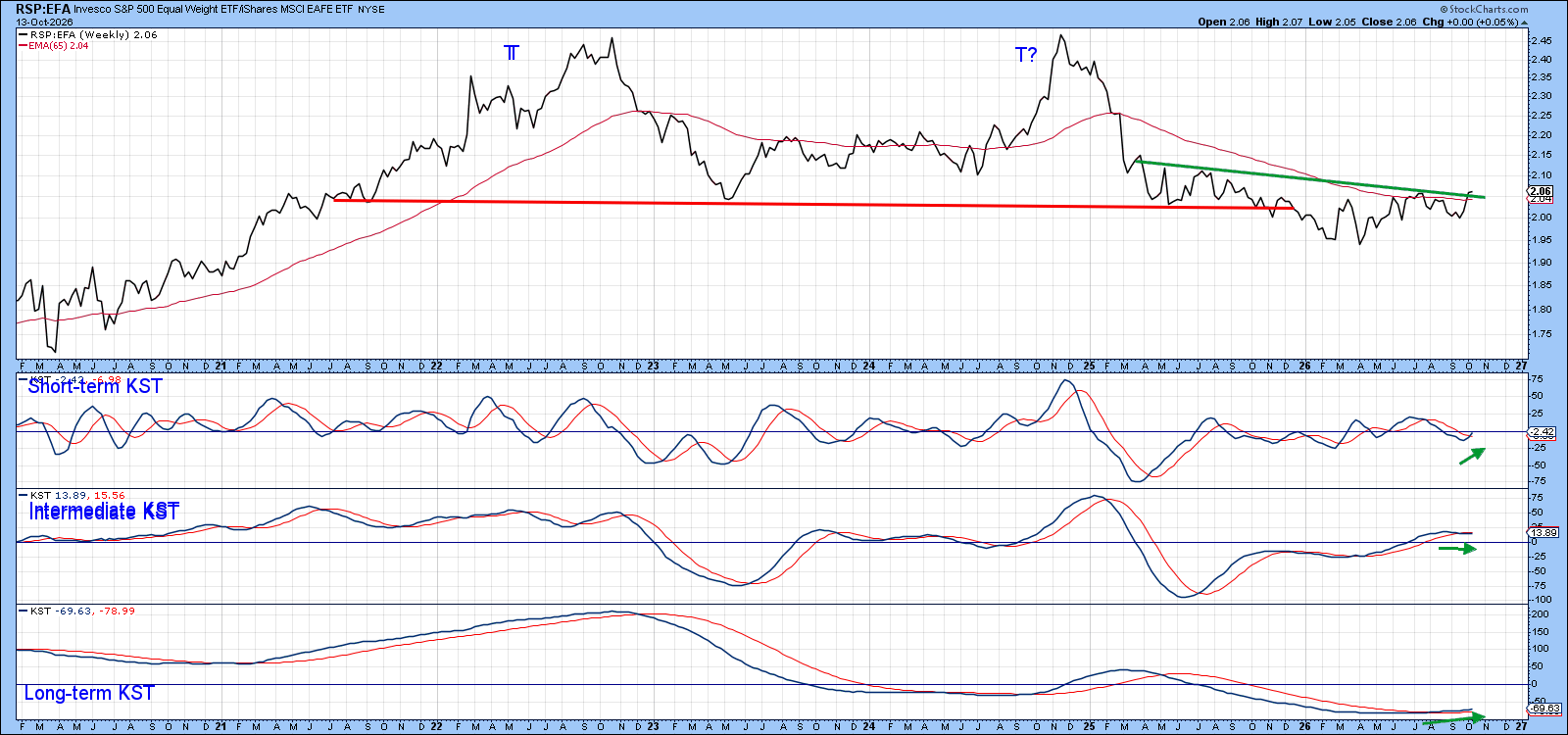Click the Short-term KST panel label
1568x735 pixels.
pos(95,386)
